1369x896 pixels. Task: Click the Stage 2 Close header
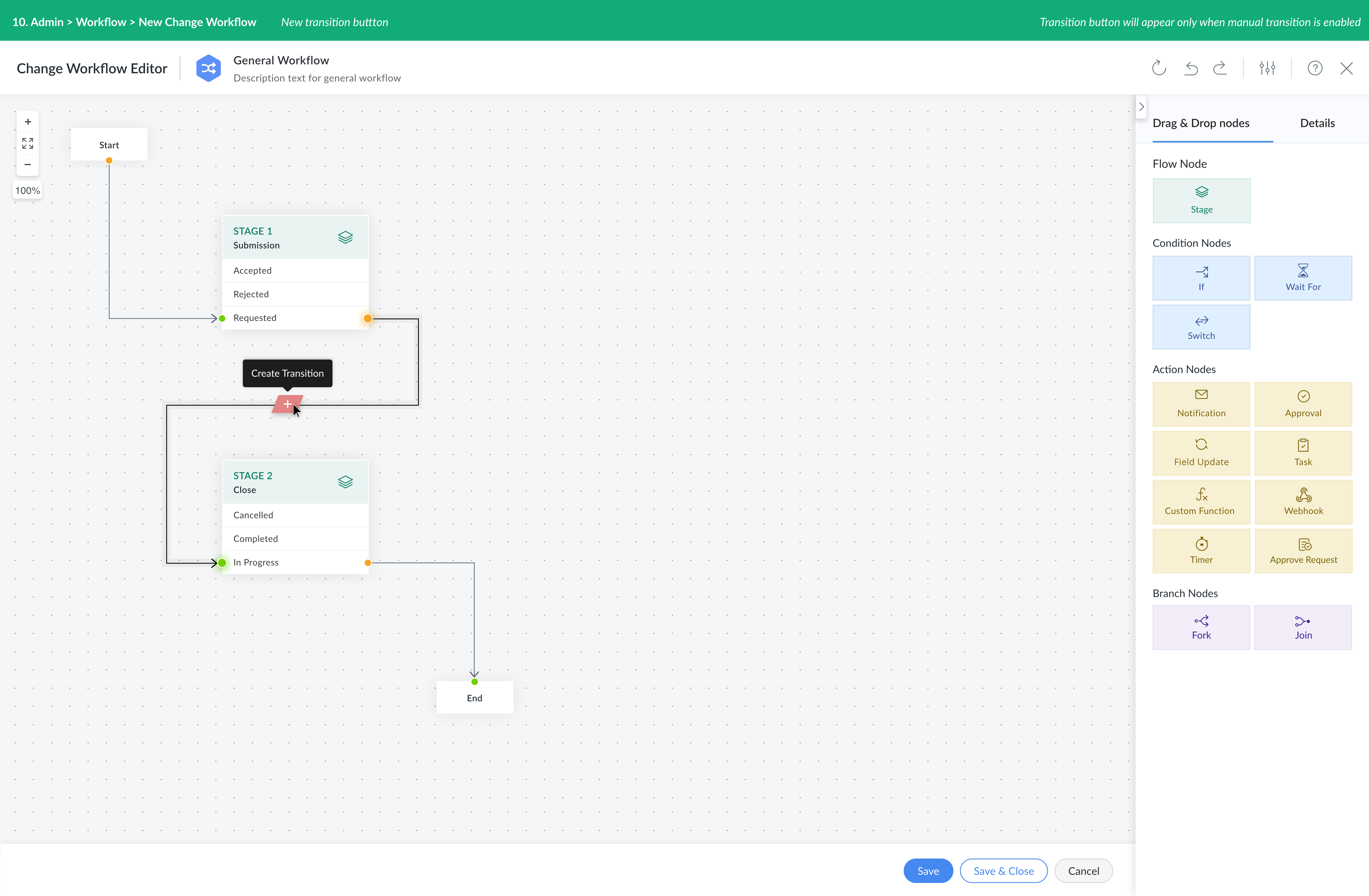pyautogui.click(x=295, y=482)
